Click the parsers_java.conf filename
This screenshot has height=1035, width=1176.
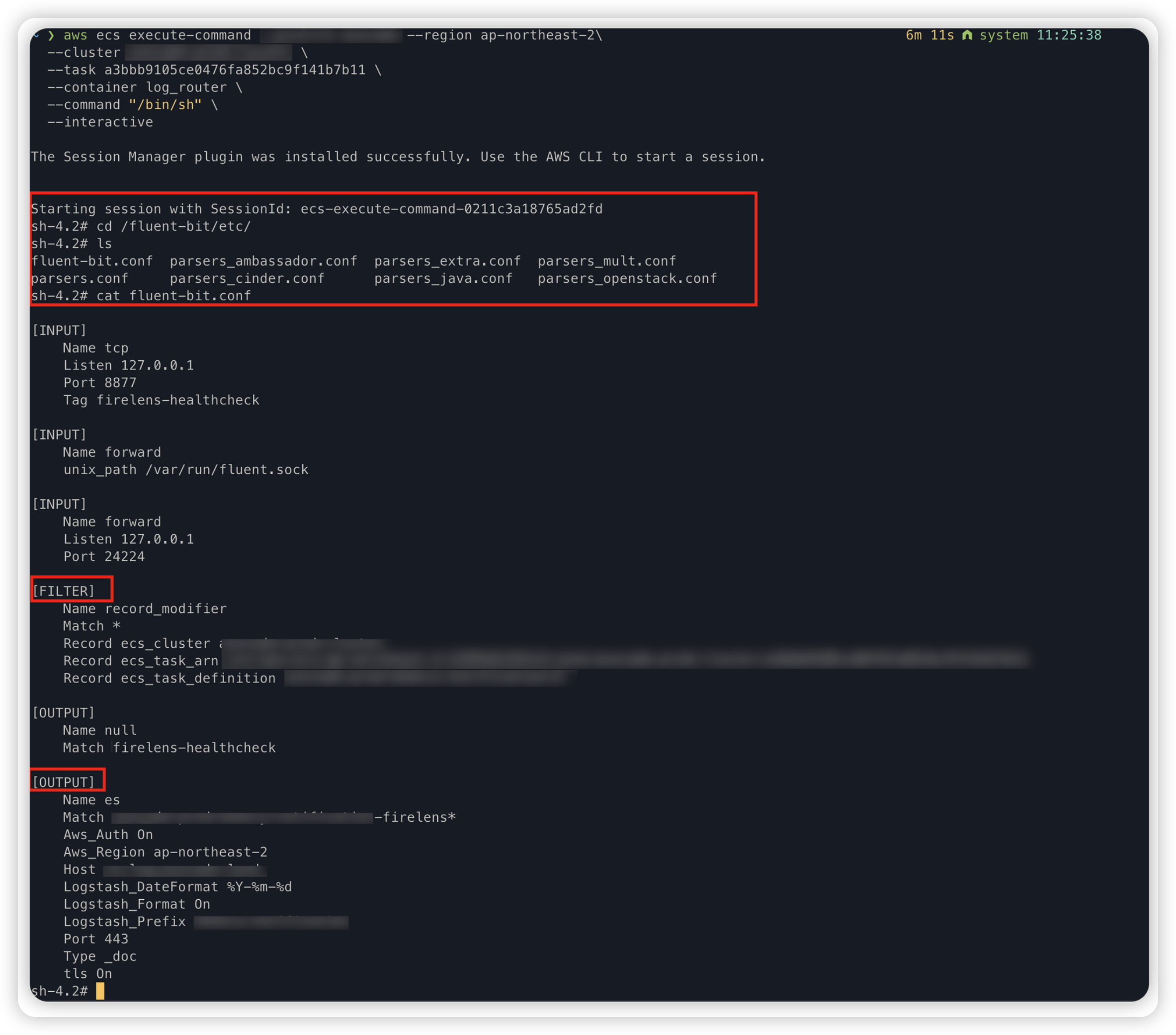coord(443,278)
